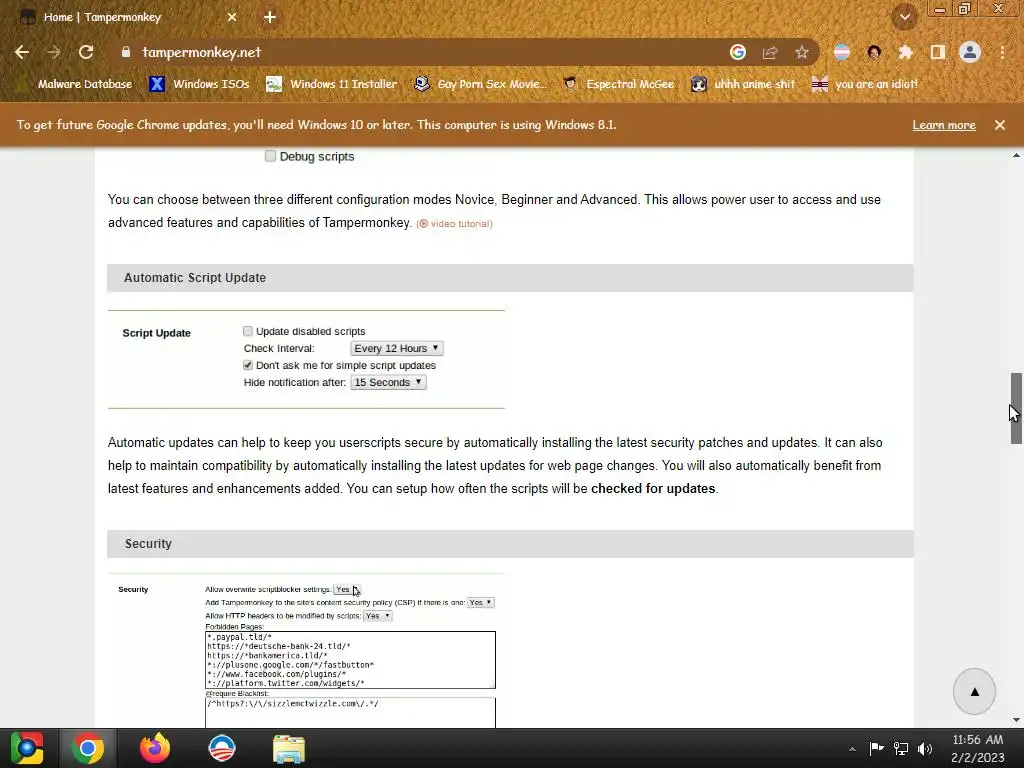Viewport: 1024px width, 768px height.
Task: Open the Malware Database bookmark
Action: [76, 84]
